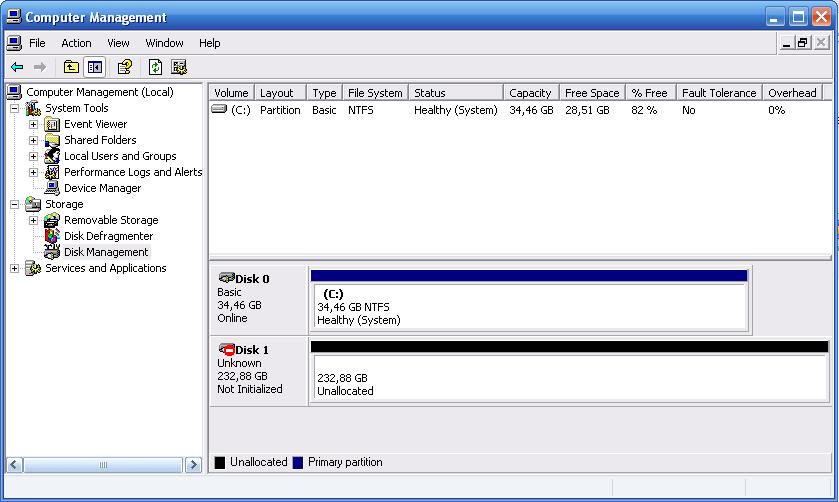Expand Services and Applications node
This screenshot has width=839, height=502.
coord(14,269)
